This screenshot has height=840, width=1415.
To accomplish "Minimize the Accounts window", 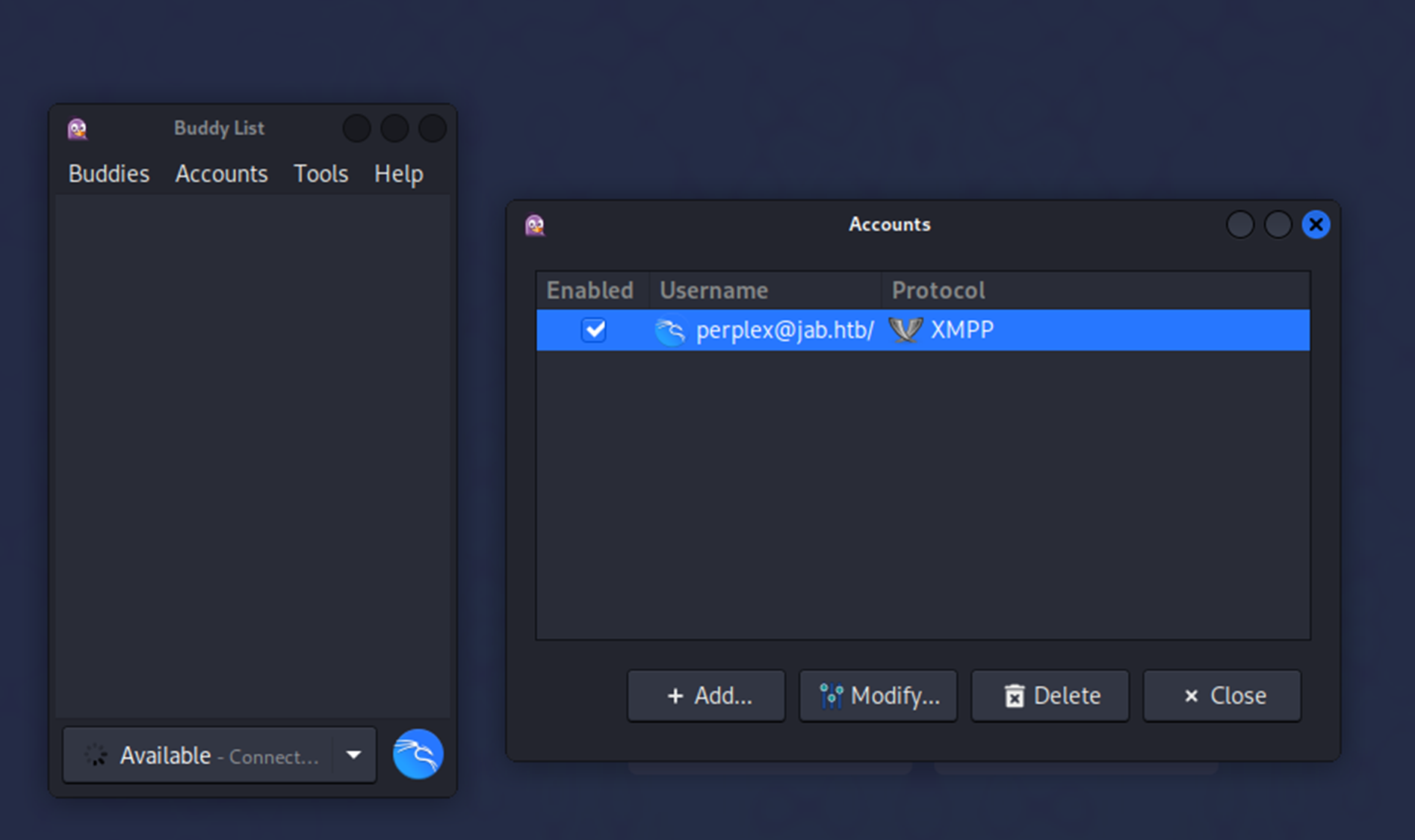I will pos(1240,225).
